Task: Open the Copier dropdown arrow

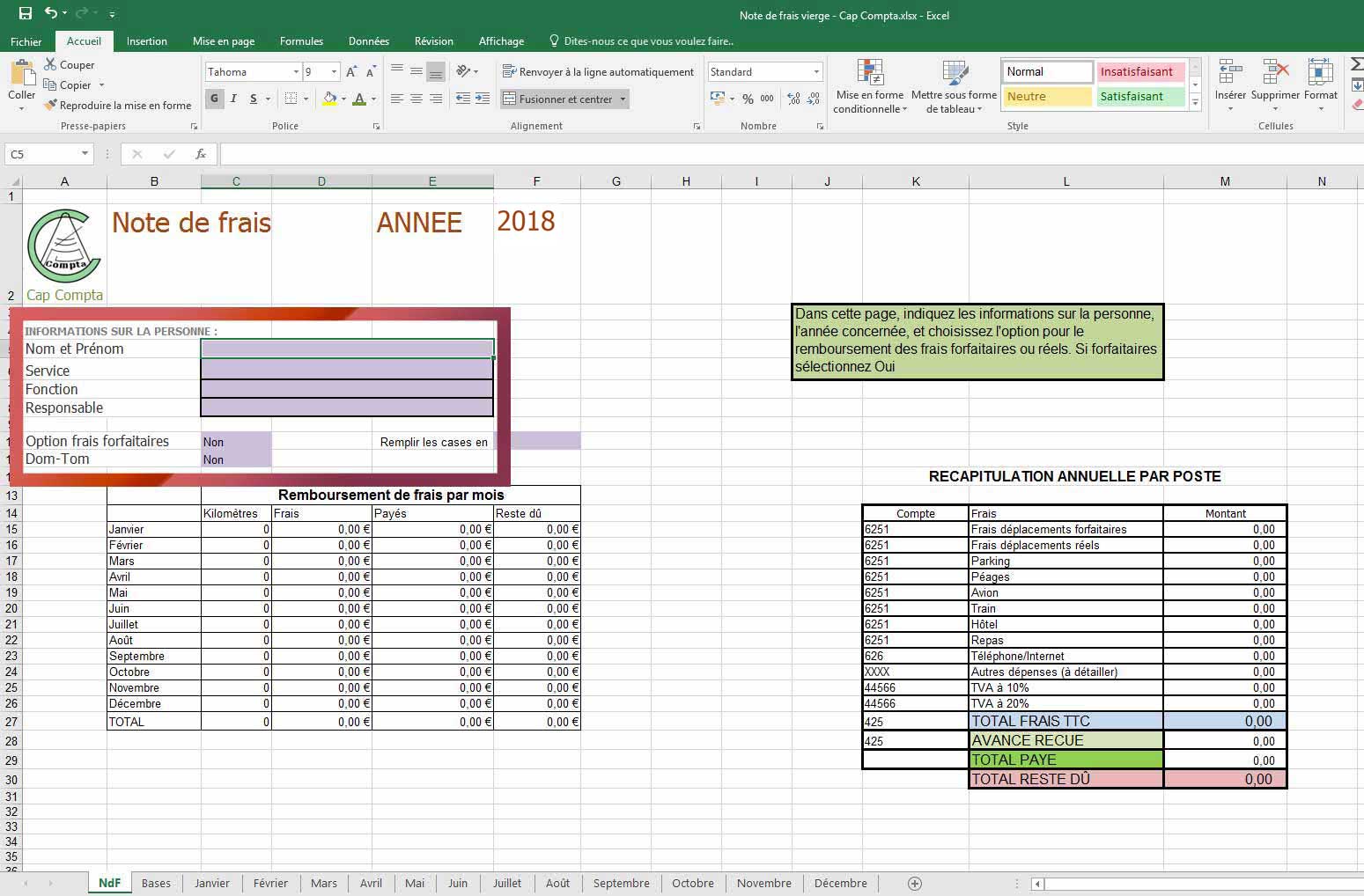Action: tap(101, 85)
